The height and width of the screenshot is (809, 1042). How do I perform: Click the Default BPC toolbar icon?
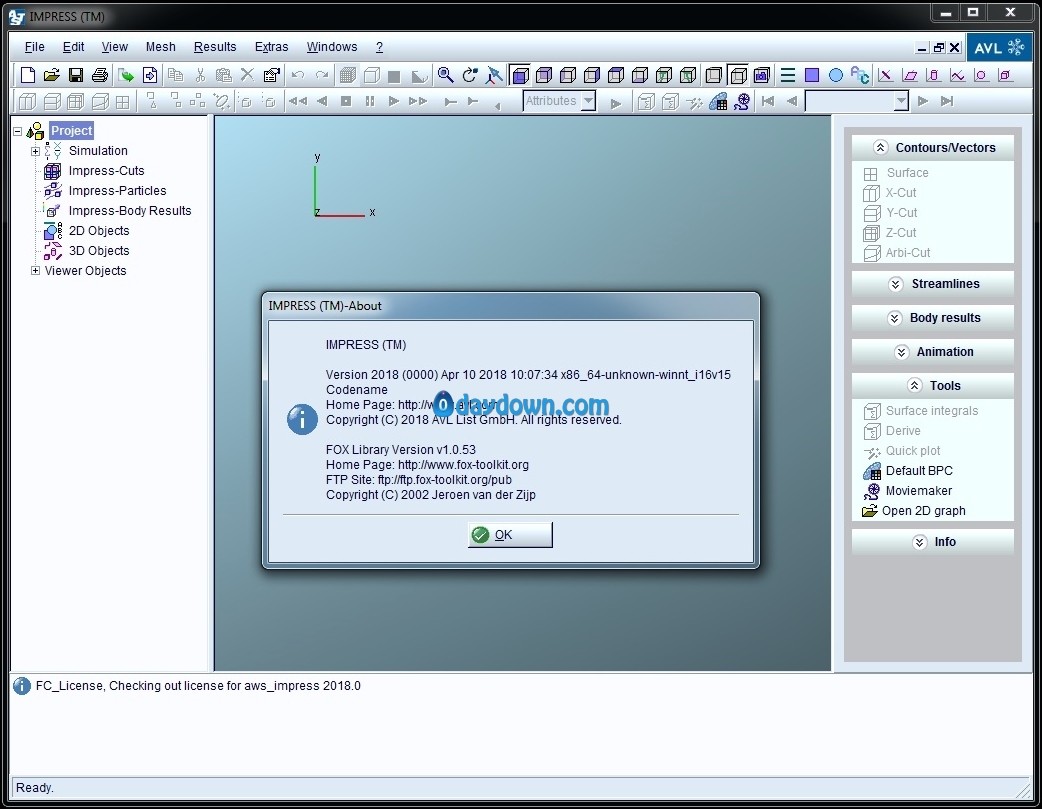pyautogui.click(x=718, y=102)
